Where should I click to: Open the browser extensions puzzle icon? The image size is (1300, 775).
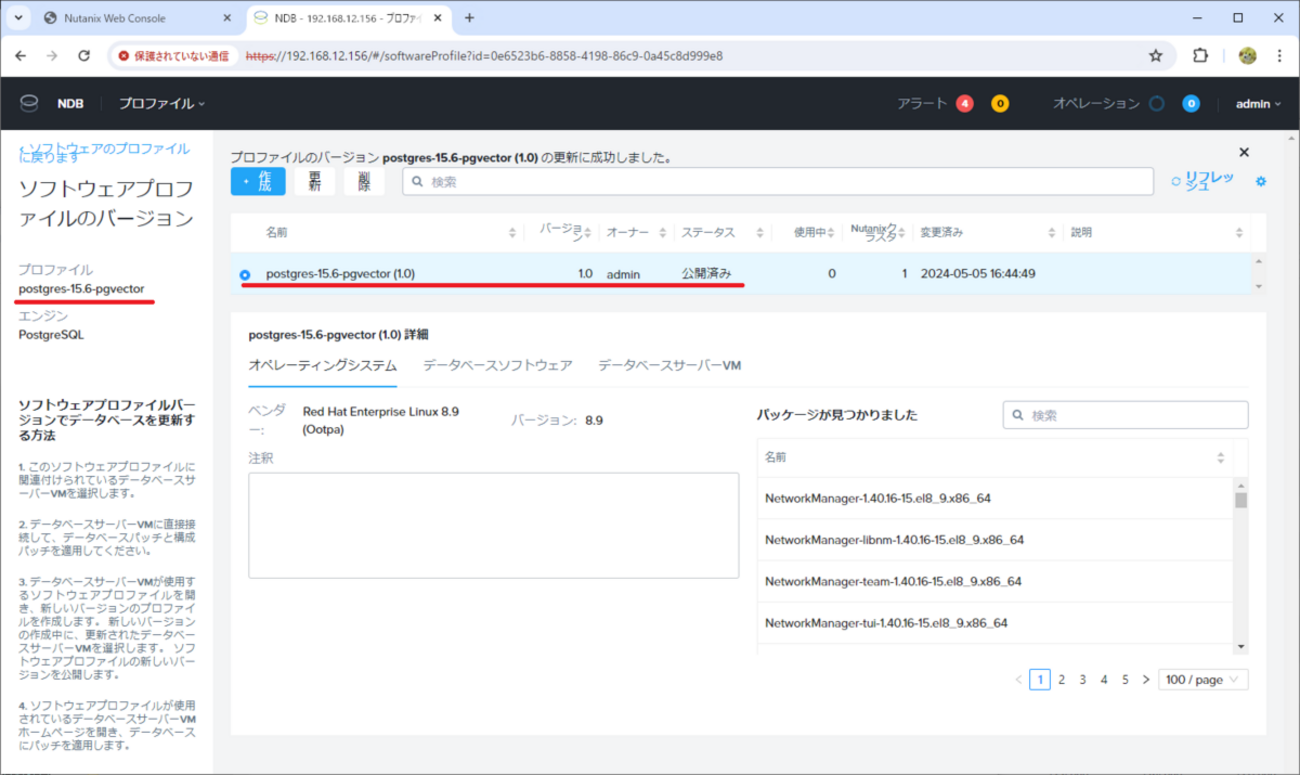(x=1201, y=56)
